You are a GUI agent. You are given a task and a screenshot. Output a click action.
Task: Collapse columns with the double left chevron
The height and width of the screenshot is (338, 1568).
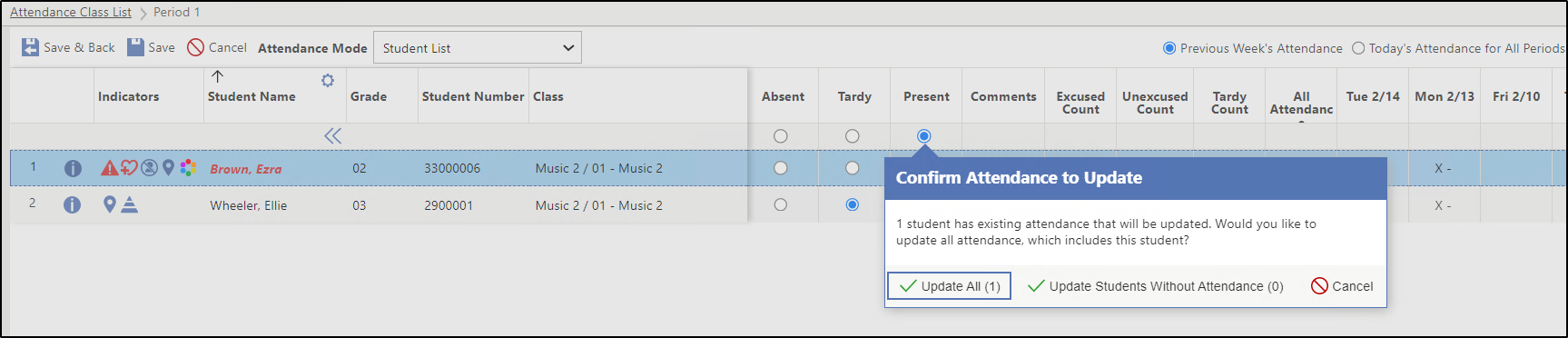[x=332, y=136]
